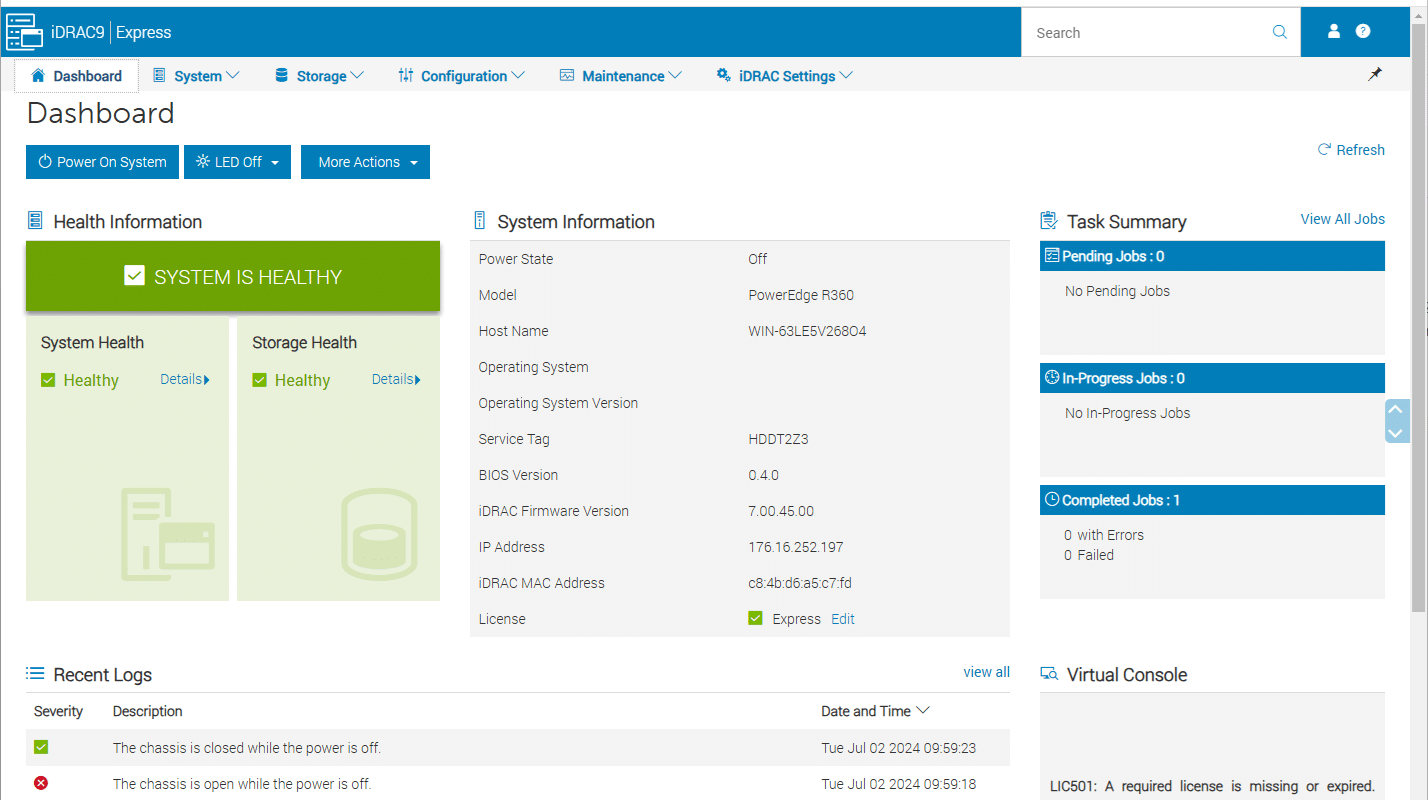Select iDRAC firmware version 7.00.45.00

(x=781, y=511)
